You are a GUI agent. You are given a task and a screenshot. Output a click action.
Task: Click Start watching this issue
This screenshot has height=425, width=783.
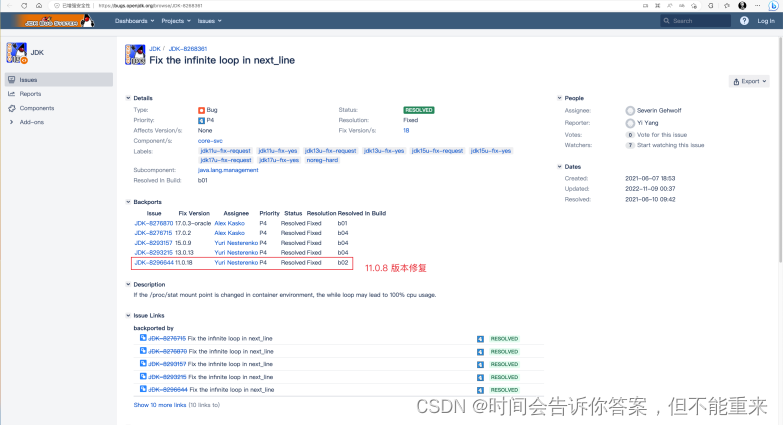pos(671,145)
